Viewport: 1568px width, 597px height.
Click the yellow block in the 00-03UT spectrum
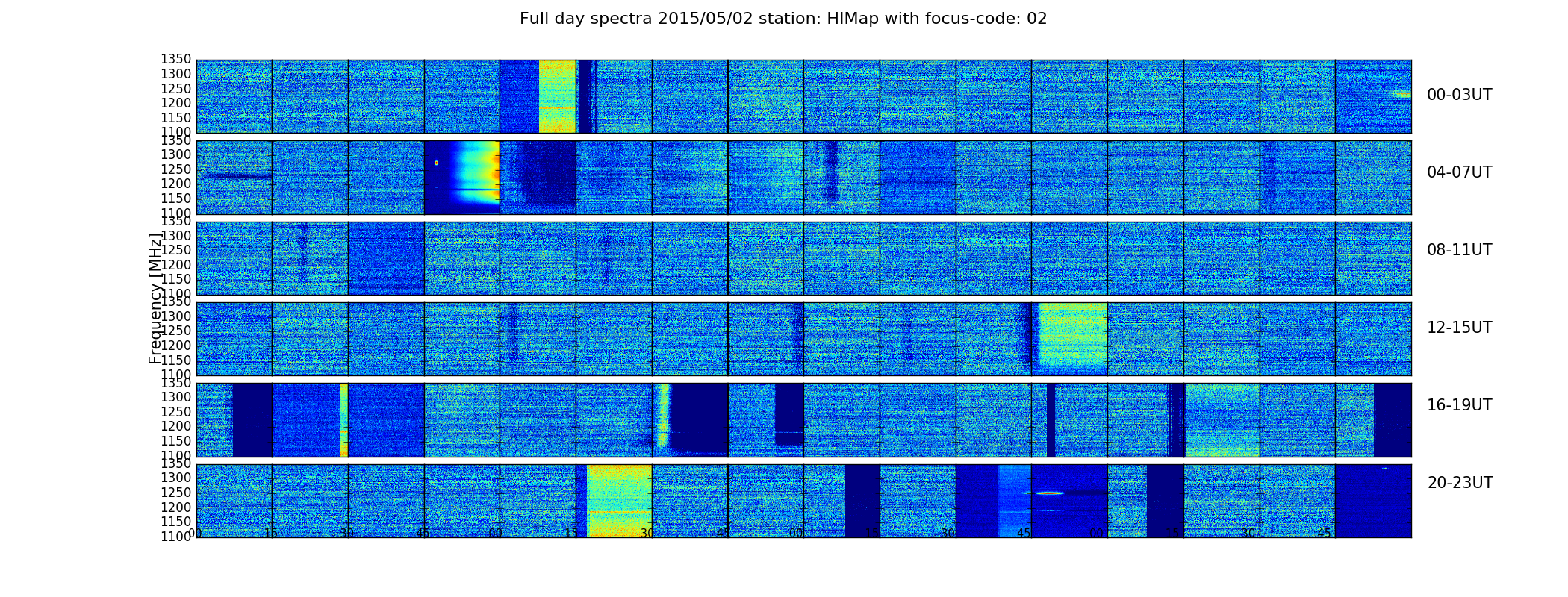pyautogui.click(x=557, y=97)
